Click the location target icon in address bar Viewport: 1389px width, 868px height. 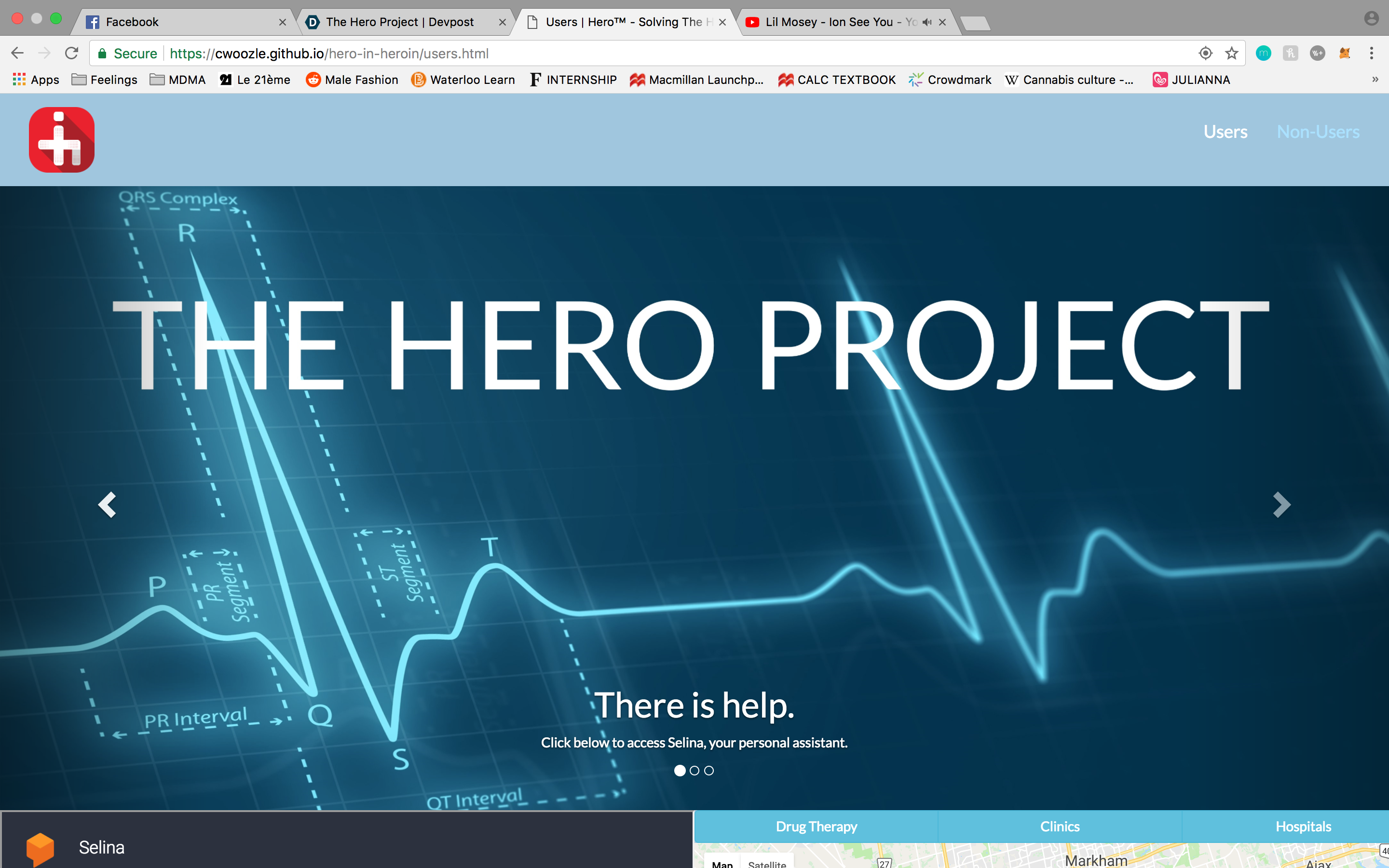[x=1205, y=54]
